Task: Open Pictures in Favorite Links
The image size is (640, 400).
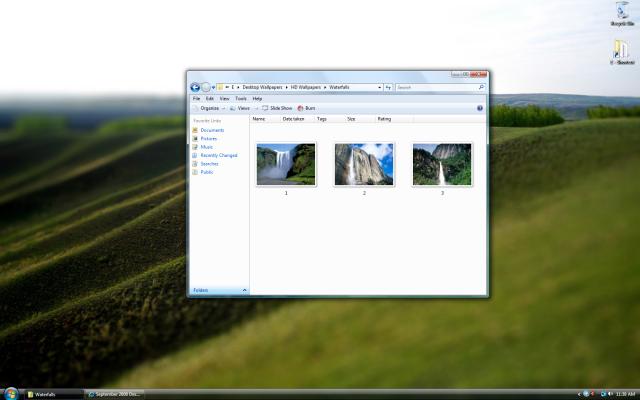Action: [x=209, y=139]
